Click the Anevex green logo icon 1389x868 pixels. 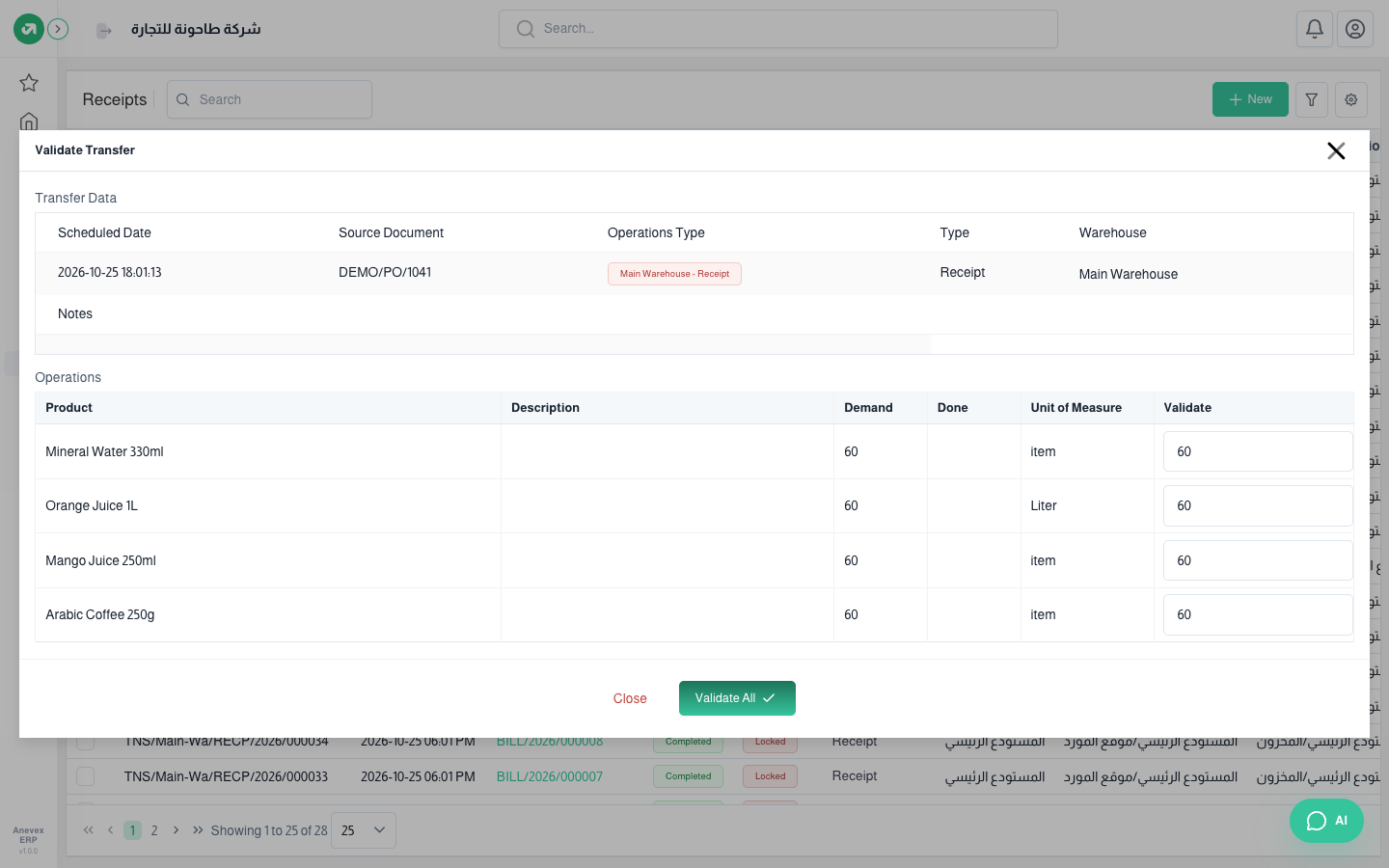click(x=28, y=29)
